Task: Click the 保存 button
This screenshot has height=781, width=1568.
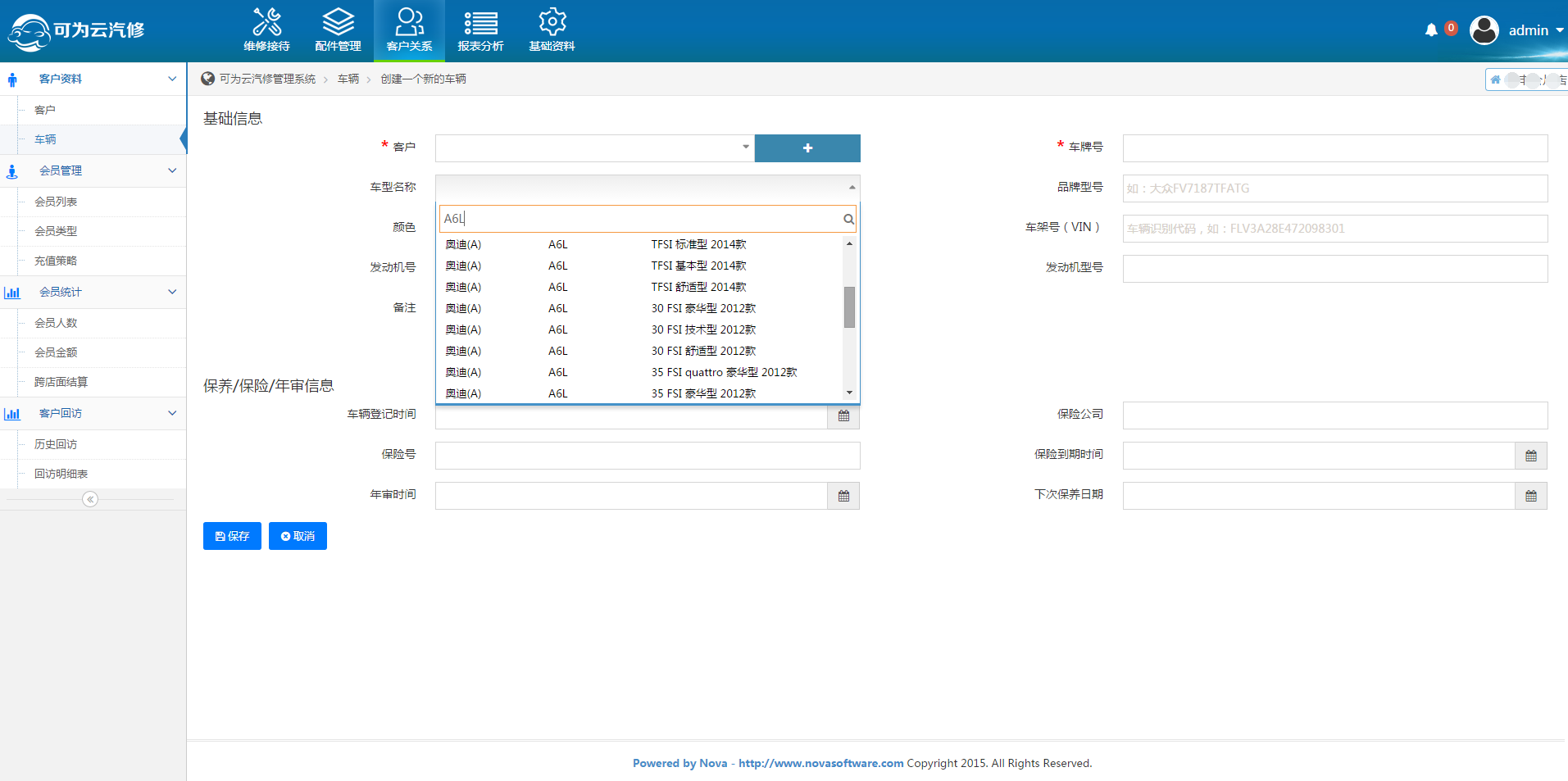Action: (232, 536)
